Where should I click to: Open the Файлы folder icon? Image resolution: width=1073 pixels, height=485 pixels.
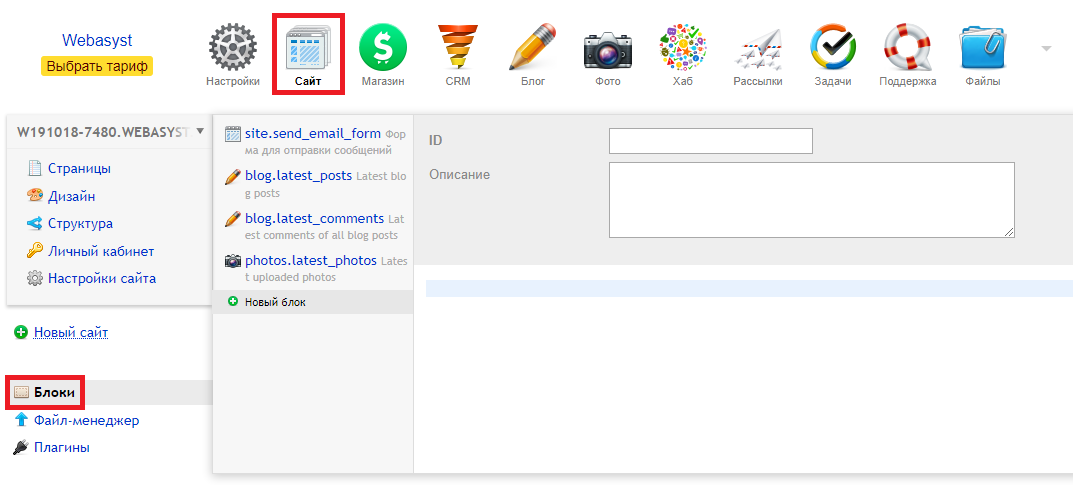click(983, 47)
